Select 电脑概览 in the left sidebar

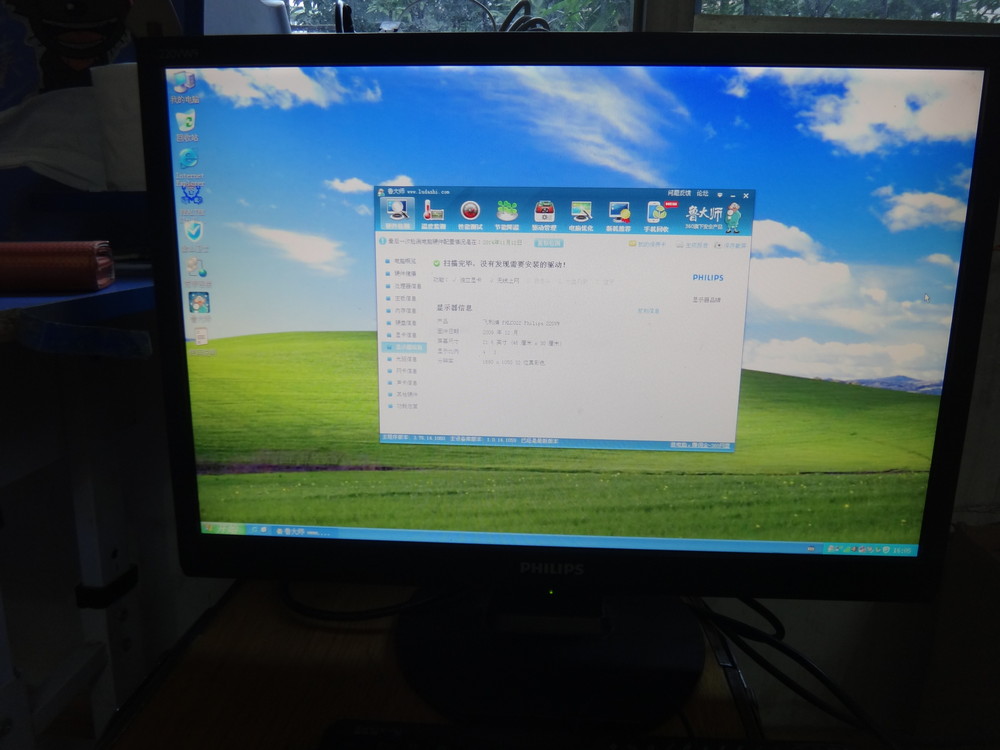coord(405,260)
